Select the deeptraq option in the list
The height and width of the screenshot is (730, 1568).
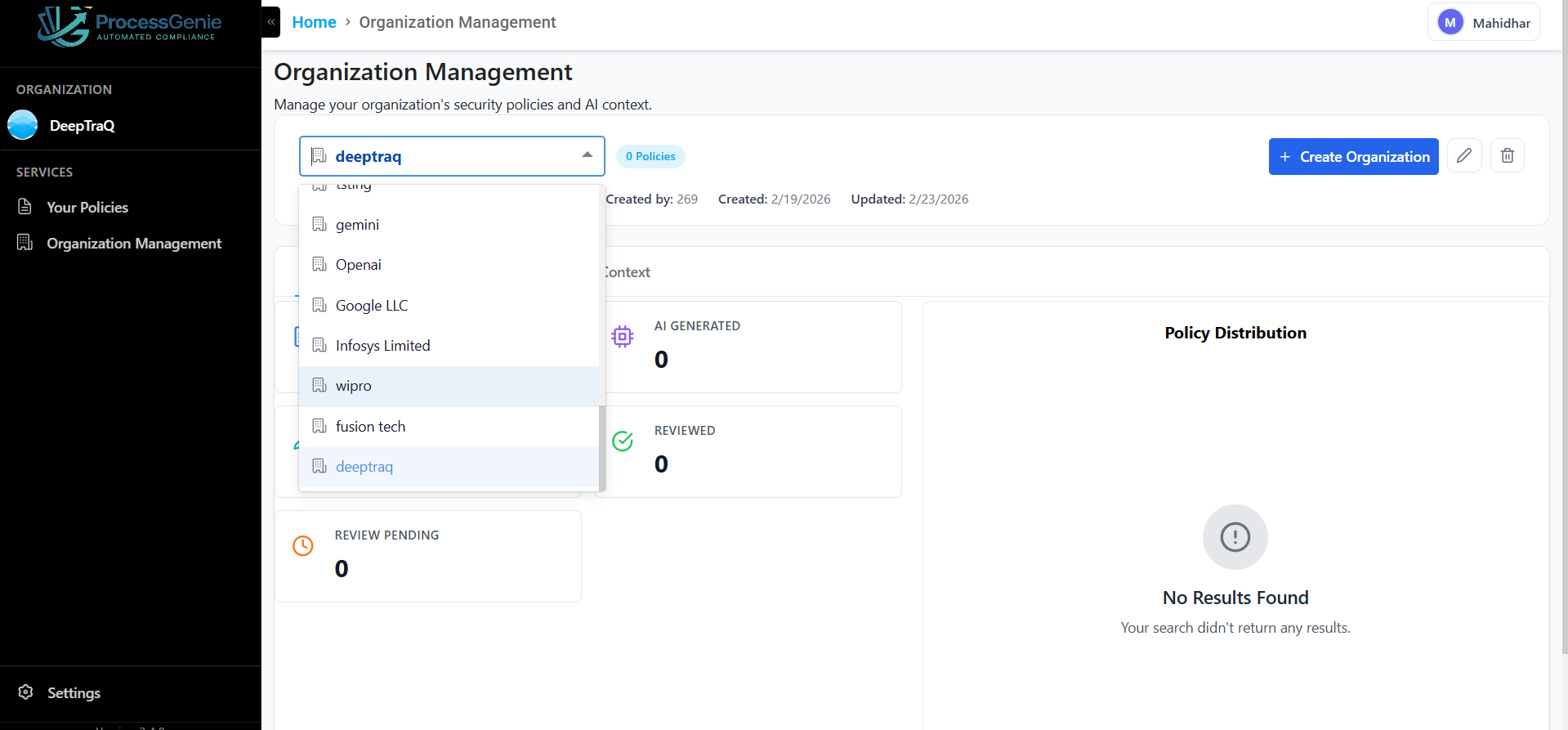(x=449, y=467)
